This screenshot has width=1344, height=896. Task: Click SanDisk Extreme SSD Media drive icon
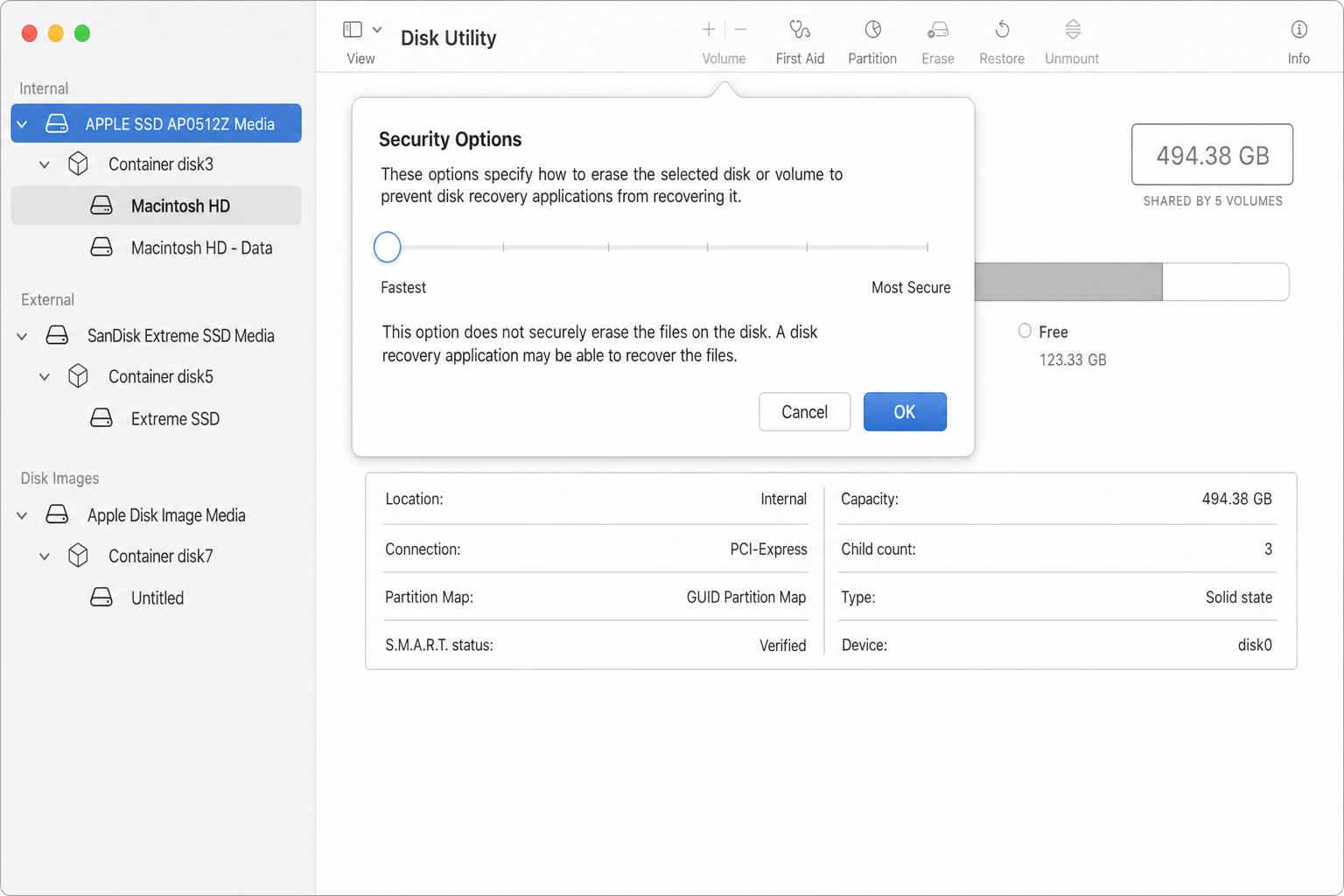coord(57,335)
